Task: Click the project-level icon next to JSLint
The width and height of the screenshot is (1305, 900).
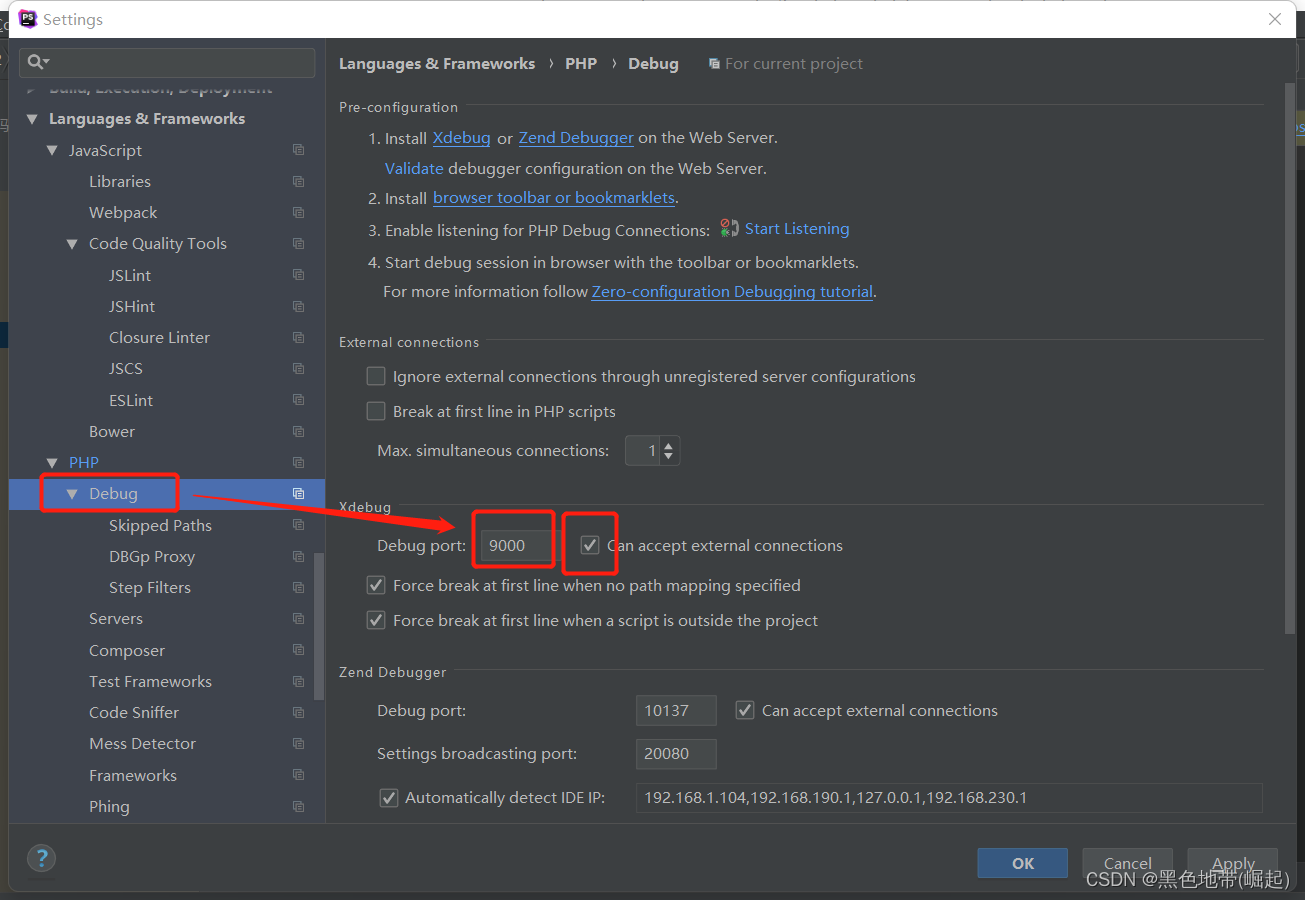Action: (x=298, y=275)
